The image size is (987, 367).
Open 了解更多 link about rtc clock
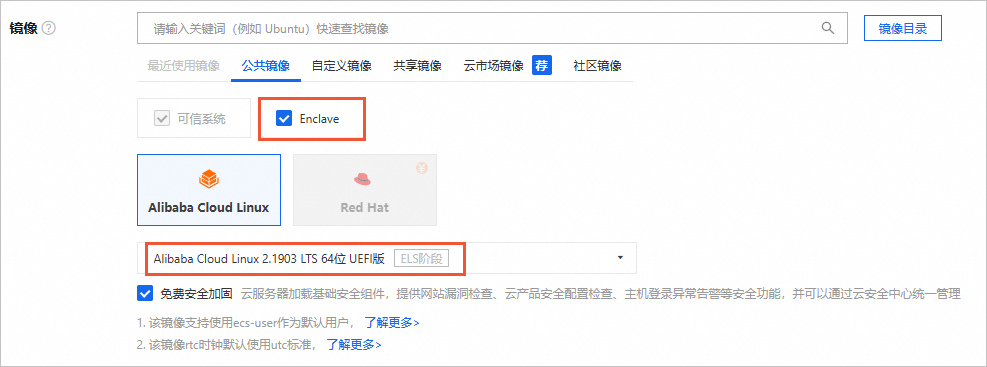pyautogui.click(x=354, y=345)
